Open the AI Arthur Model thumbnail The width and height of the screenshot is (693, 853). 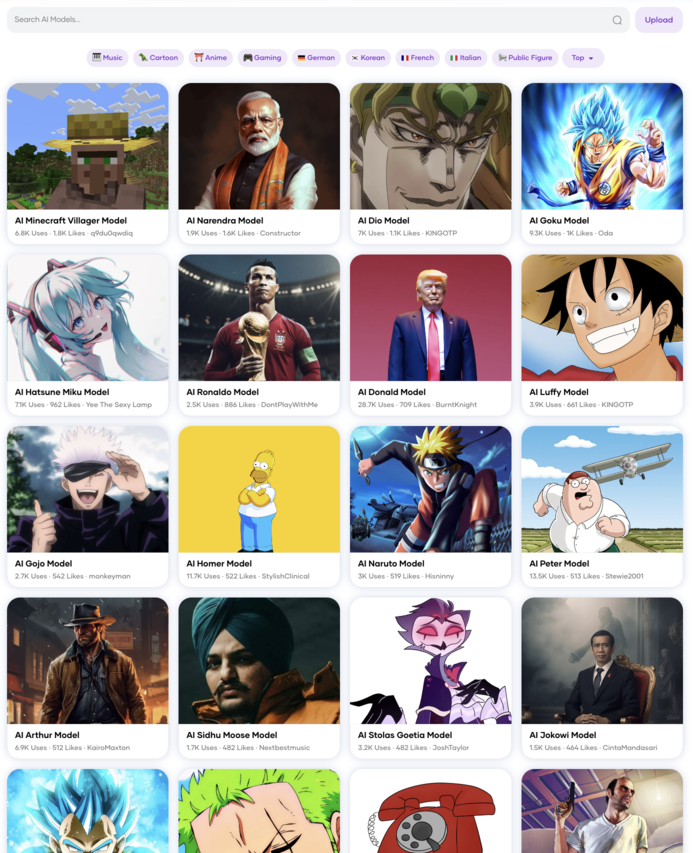(88, 660)
